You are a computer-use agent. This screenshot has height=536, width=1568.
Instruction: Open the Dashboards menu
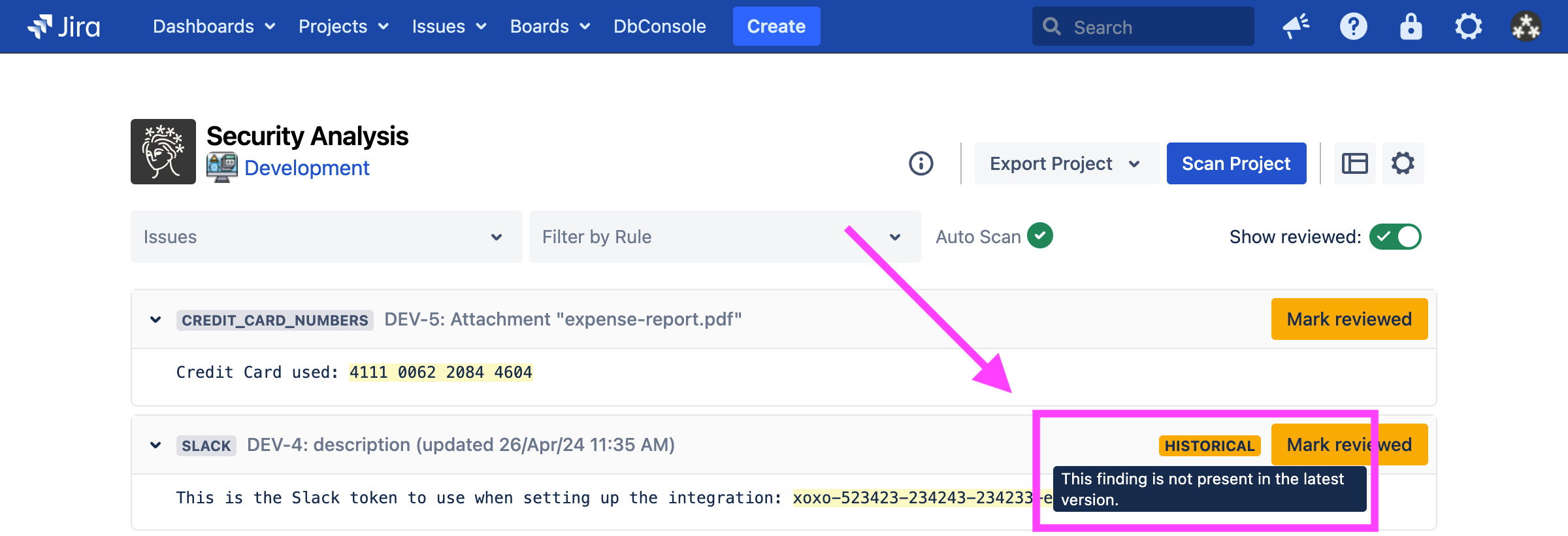pos(214,27)
